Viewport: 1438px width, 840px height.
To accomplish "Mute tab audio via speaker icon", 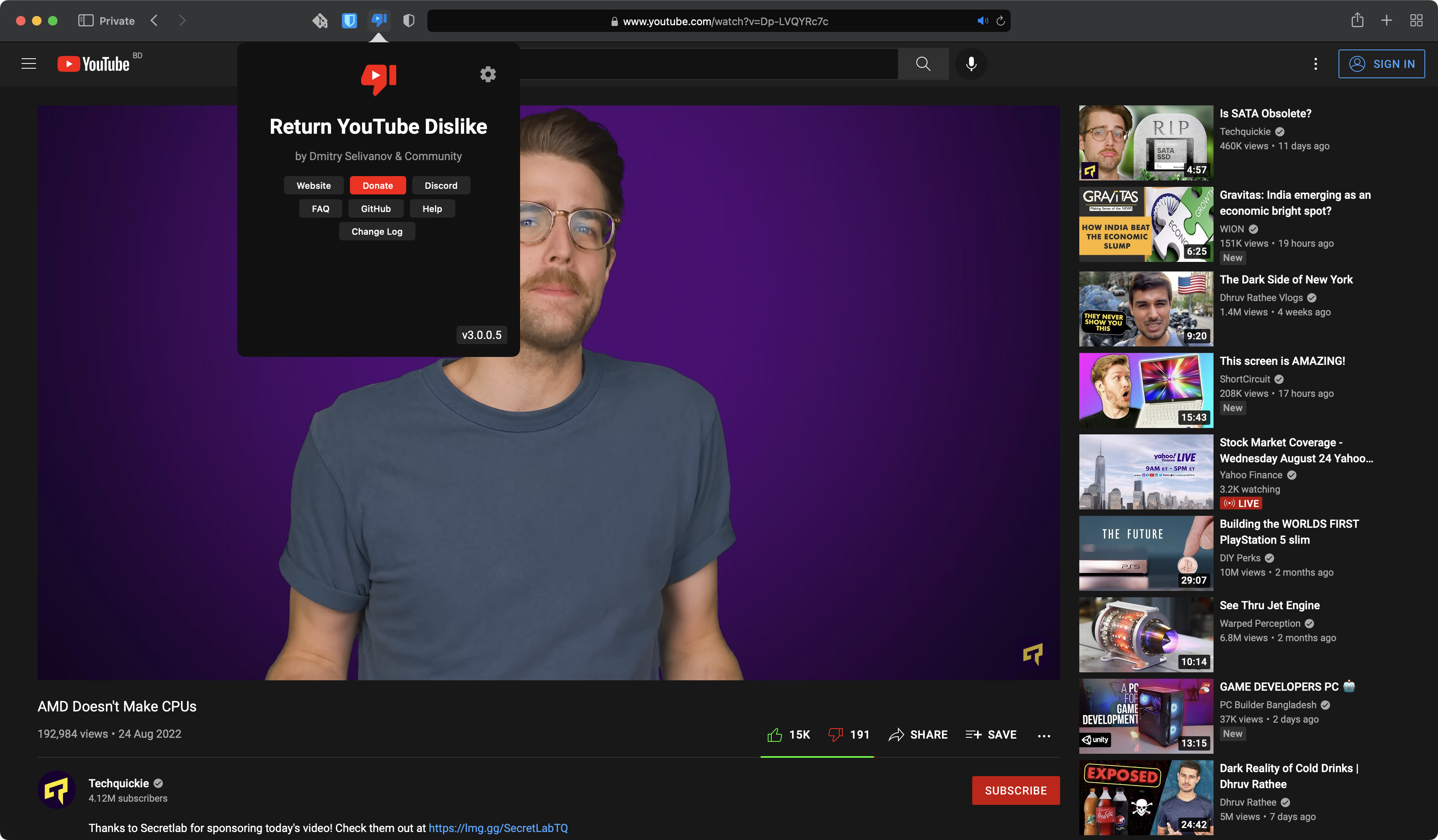I will 982,21.
